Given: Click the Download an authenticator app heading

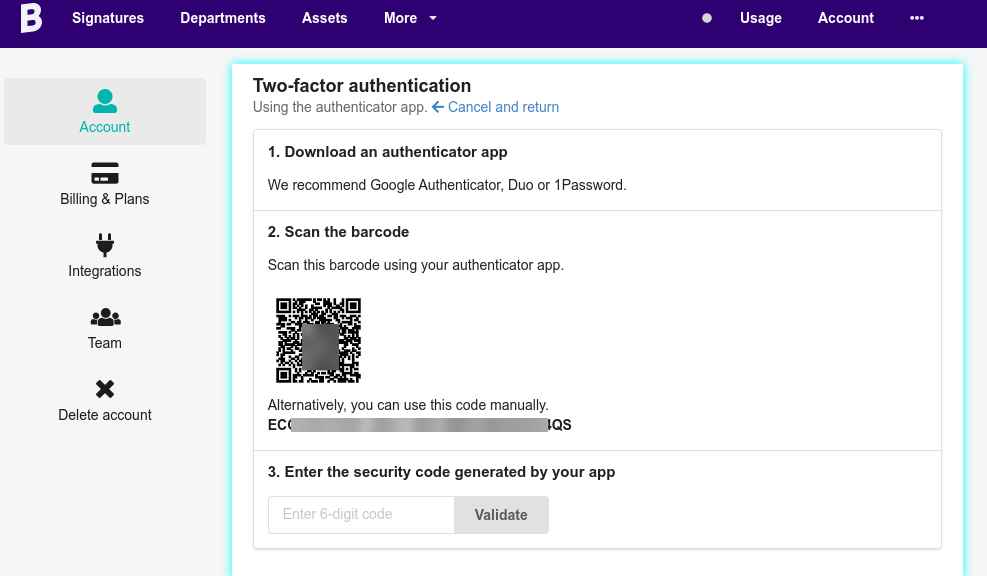Looking at the screenshot, I should pyautogui.click(x=387, y=152).
